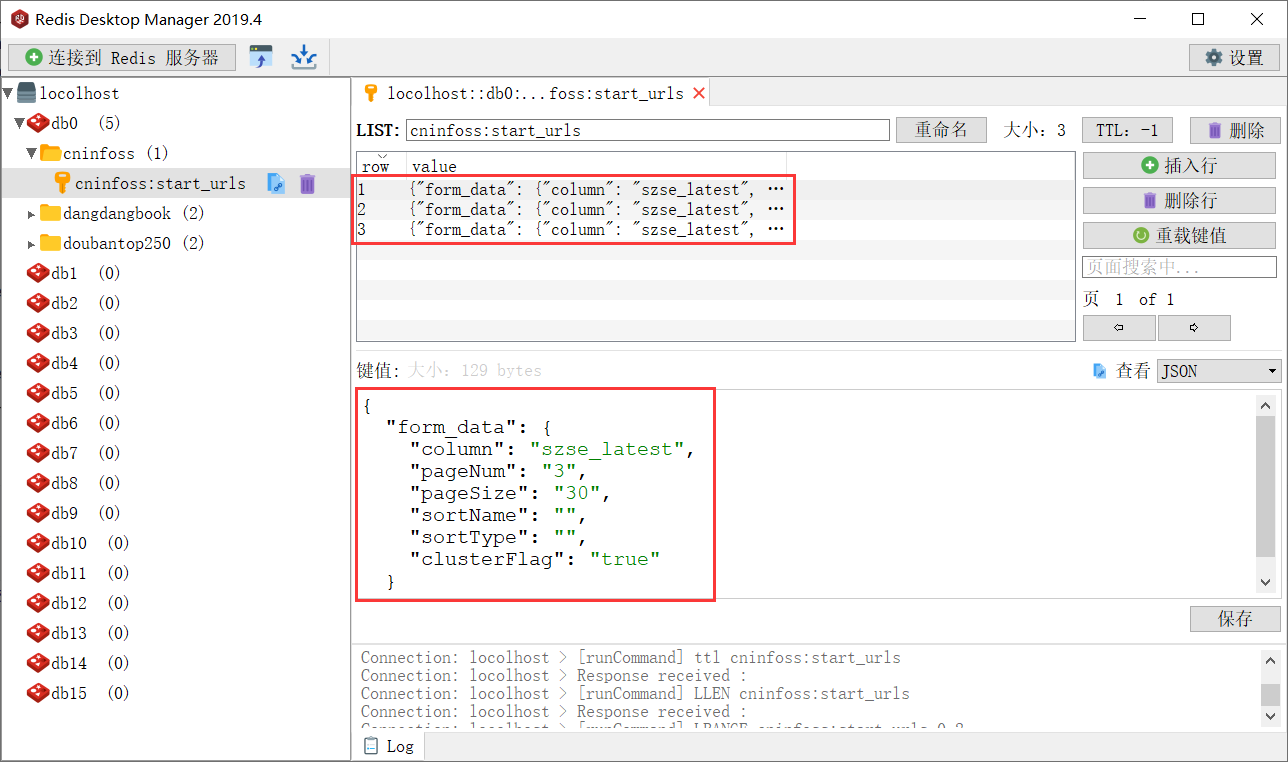Select row 2 in the list table

click(715, 209)
